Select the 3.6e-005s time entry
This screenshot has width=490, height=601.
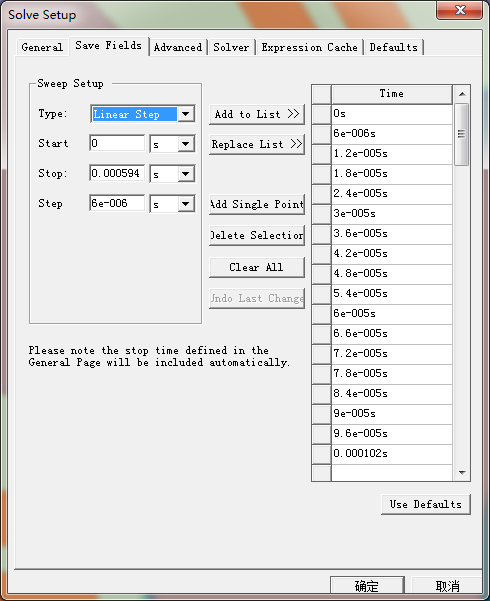(x=392, y=233)
